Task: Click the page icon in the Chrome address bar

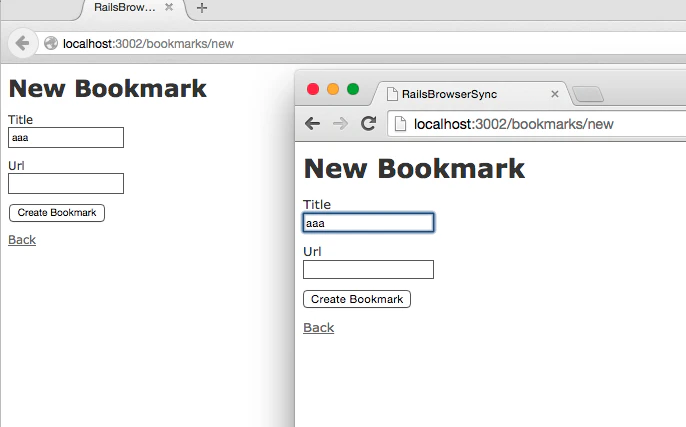Action: [x=400, y=124]
